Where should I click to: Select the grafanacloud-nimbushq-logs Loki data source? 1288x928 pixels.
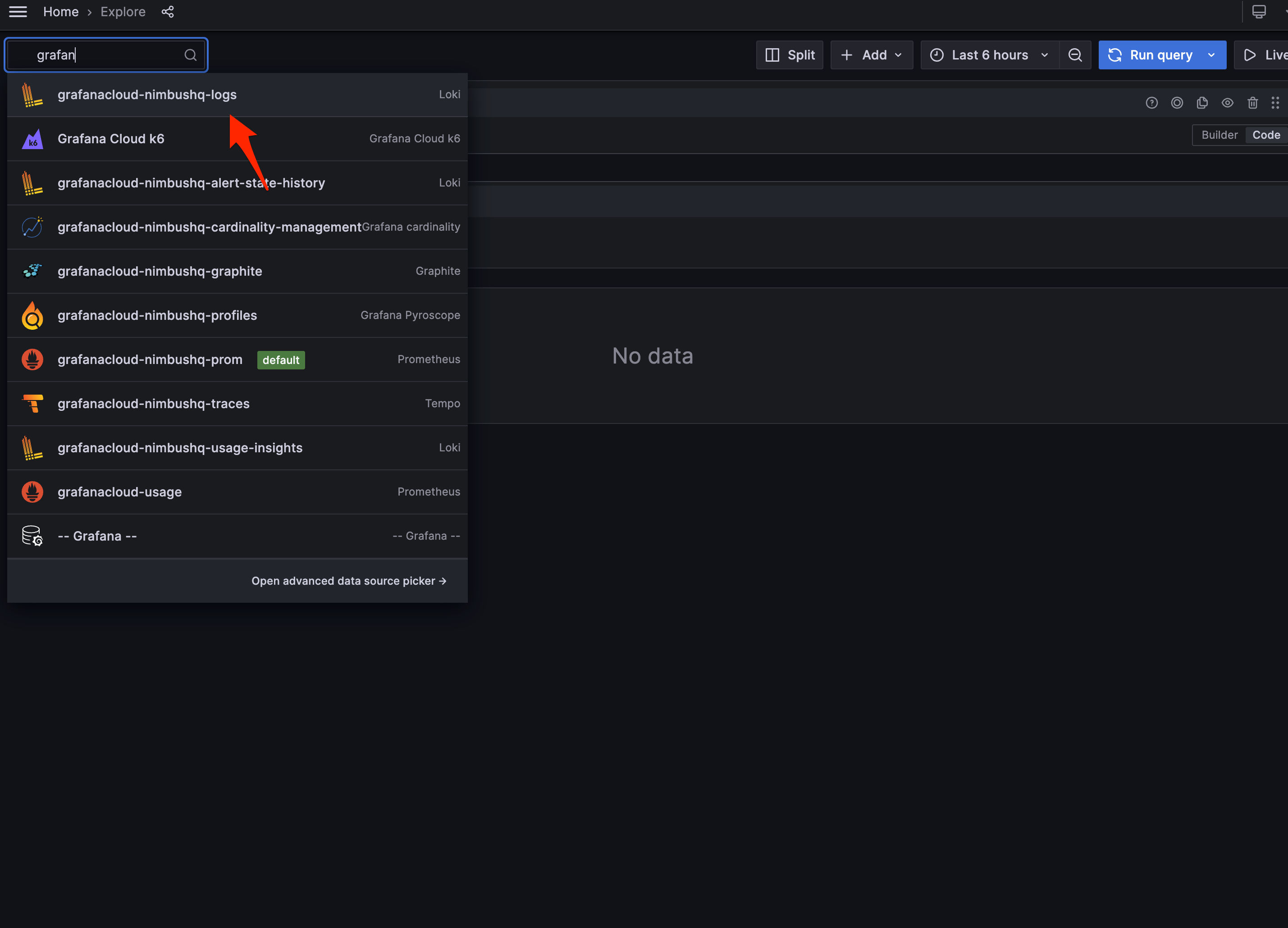(x=147, y=94)
